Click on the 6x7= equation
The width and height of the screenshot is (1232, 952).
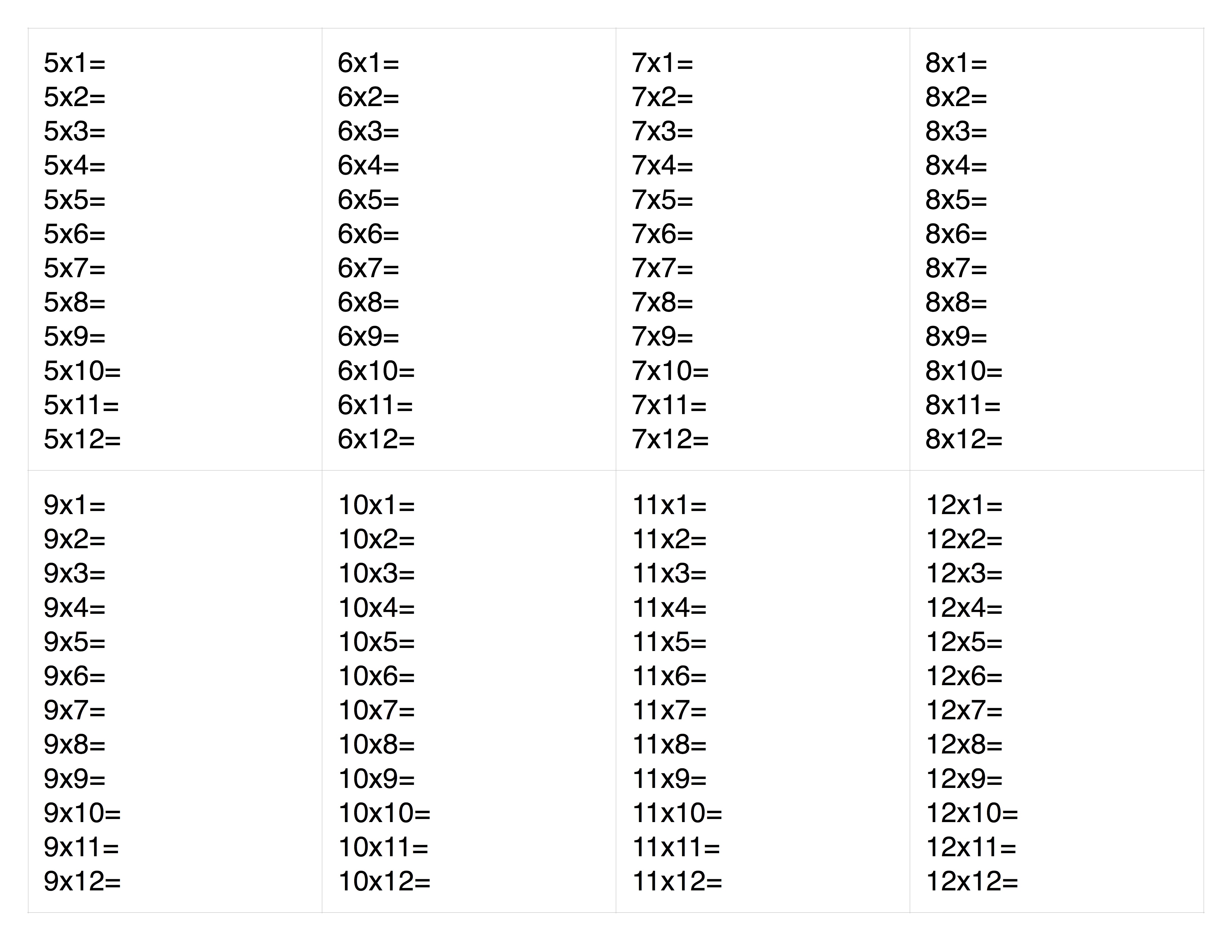368,269
